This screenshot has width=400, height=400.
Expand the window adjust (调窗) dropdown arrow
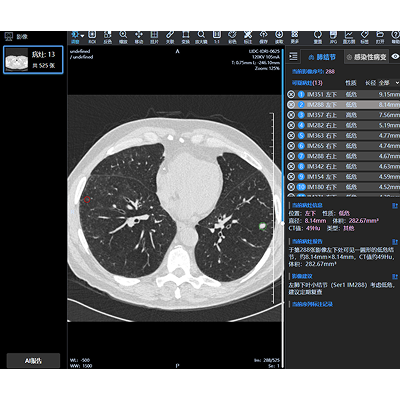[x=82, y=35]
